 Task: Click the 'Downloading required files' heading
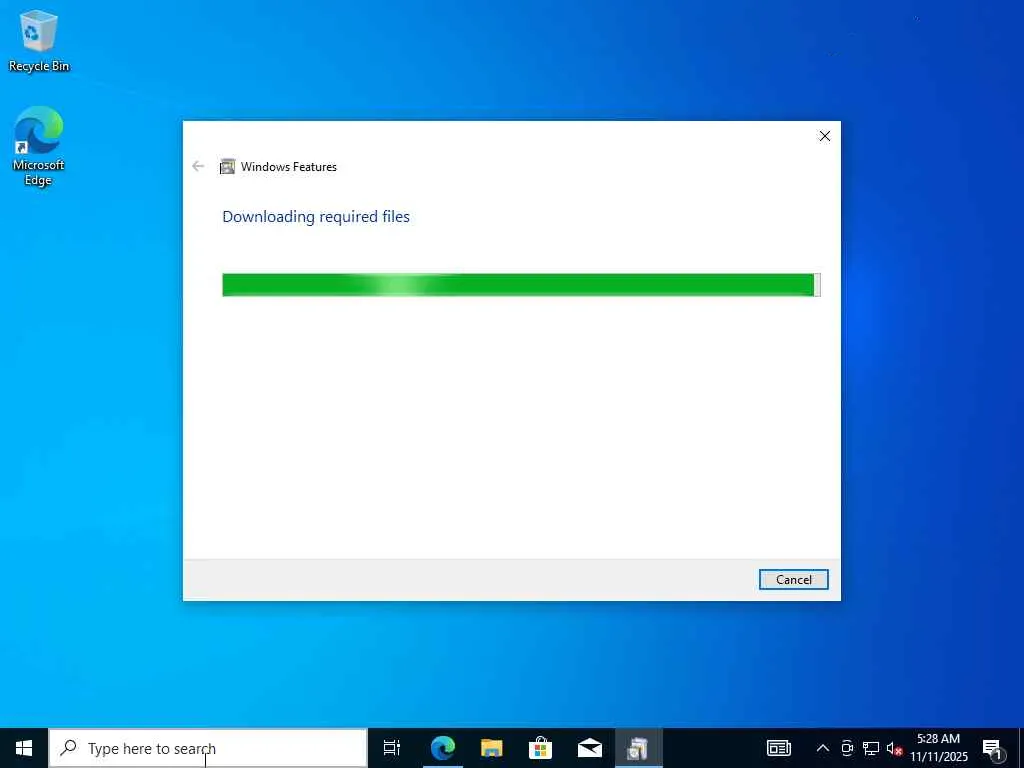pyautogui.click(x=316, y=216)
